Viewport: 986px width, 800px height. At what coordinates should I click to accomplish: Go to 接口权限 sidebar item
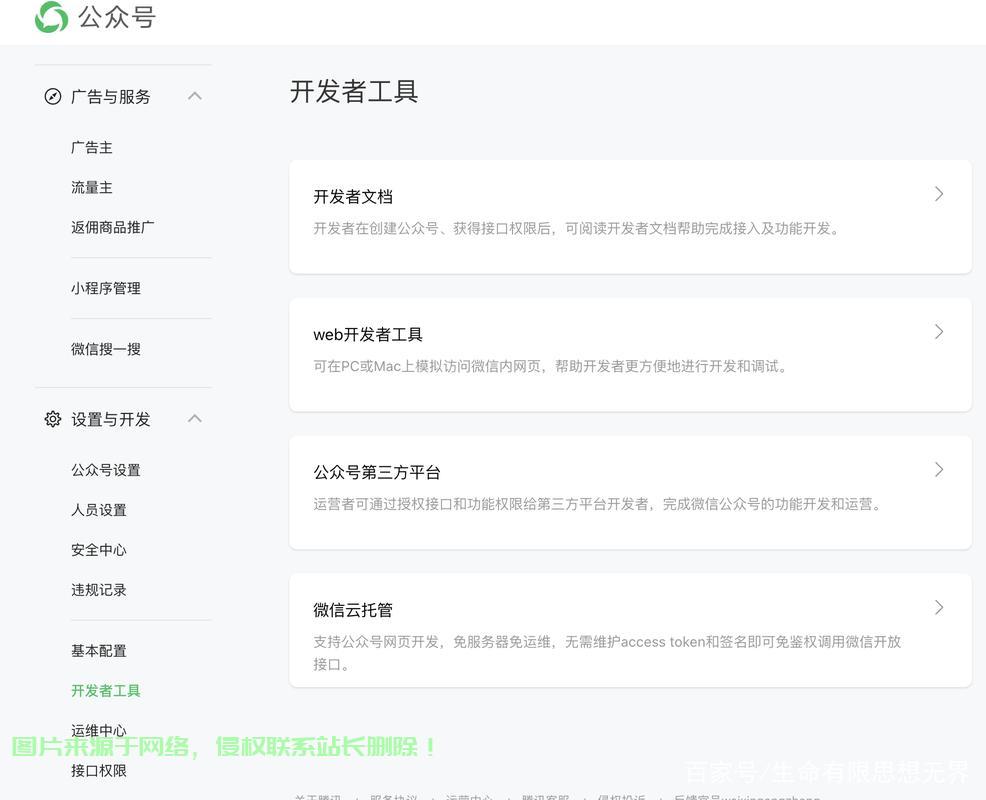99,770
